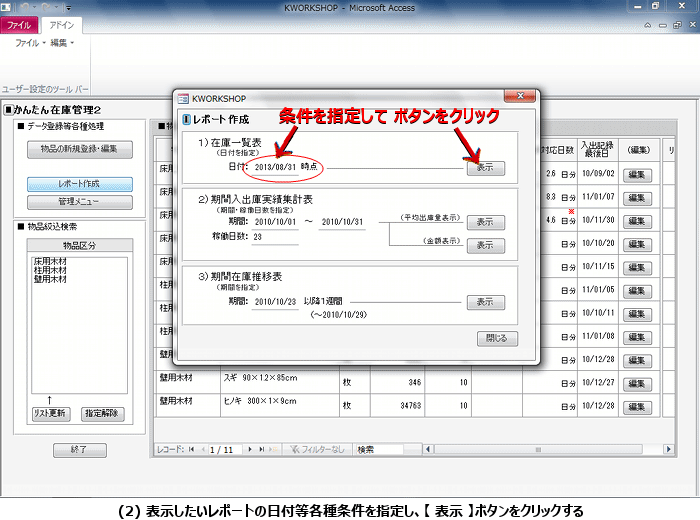Click 編集 button for ヒノキ 300×1×9cm row

click(x=637, y=407)
